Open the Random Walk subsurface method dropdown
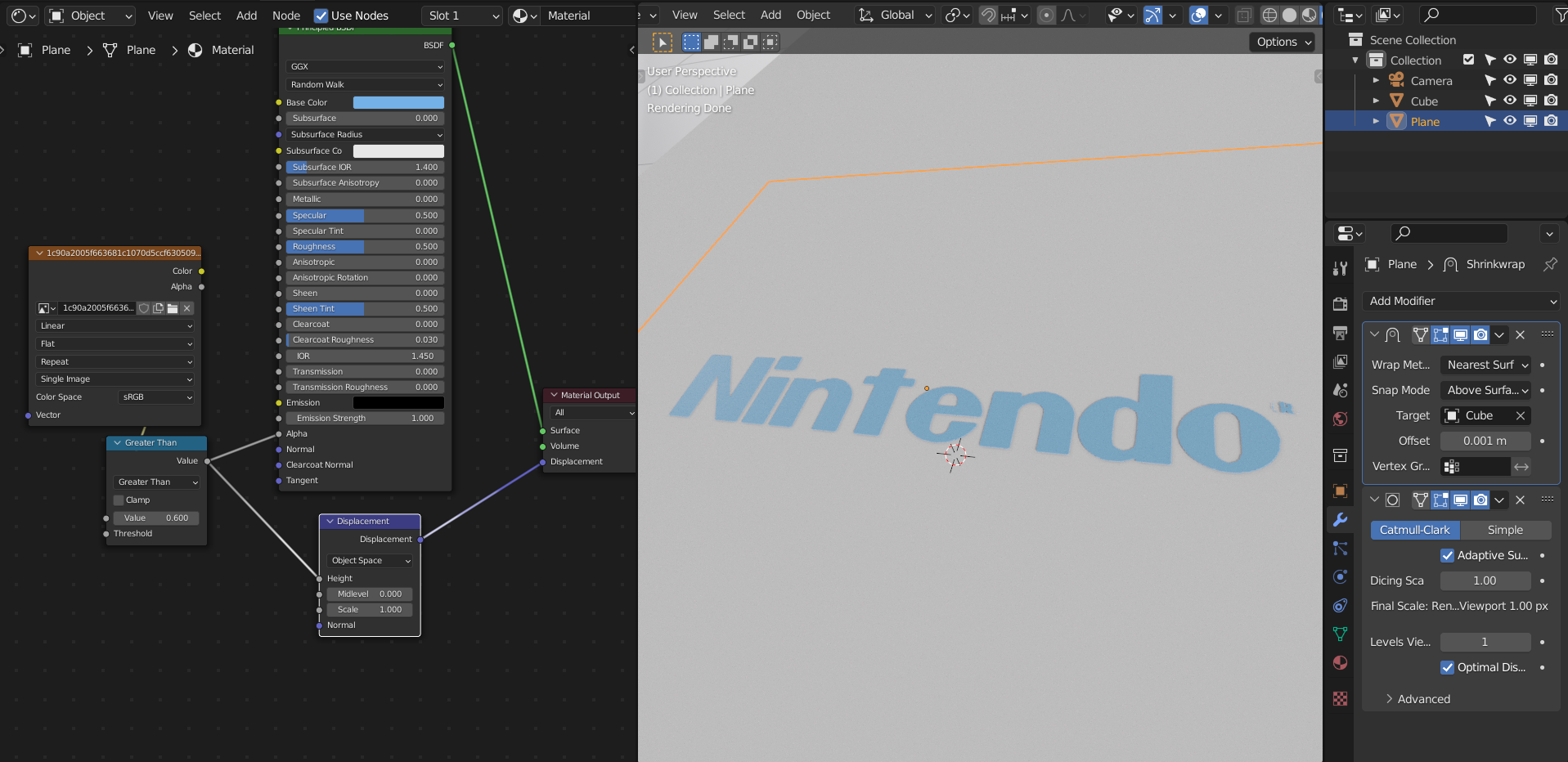Viewport: 1568px width, 762px height. pyautogui.click(x=365, y=84)
